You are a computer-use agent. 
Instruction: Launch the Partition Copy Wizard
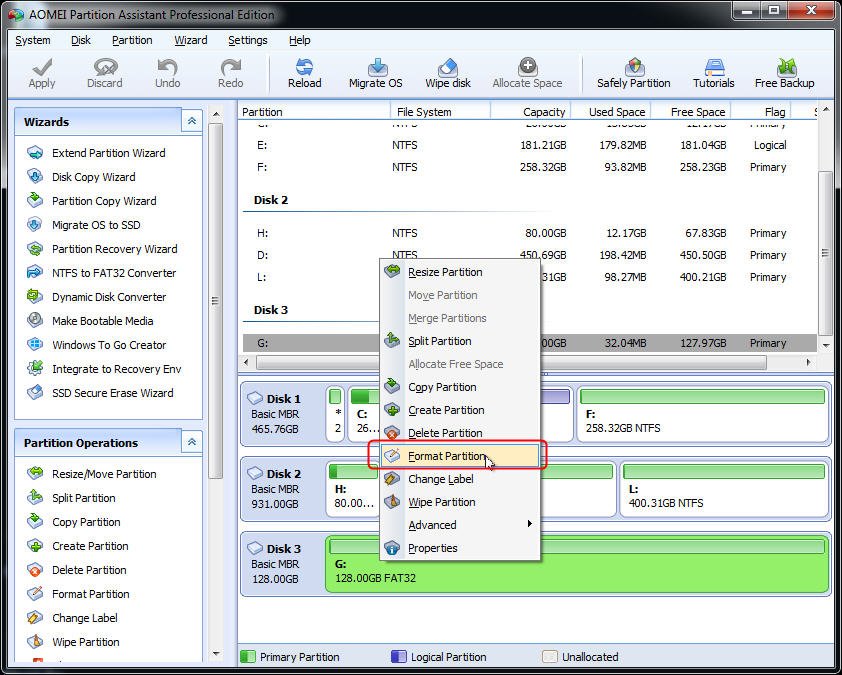pos(92,201)
